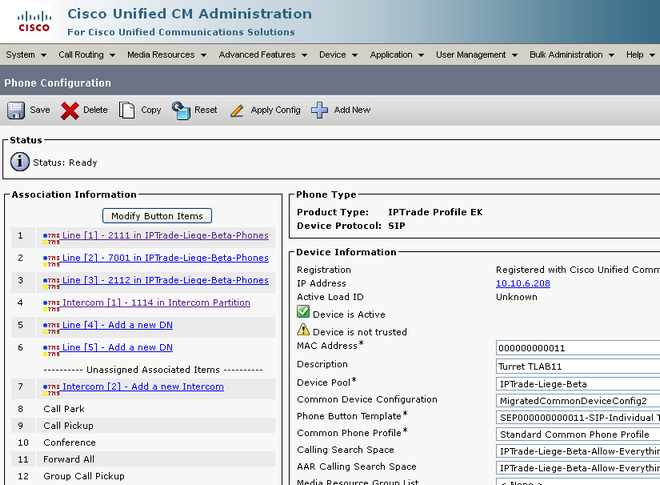
Task: Click the warning triangle by Device is not trusted
Action: click(x=303, y=330)
